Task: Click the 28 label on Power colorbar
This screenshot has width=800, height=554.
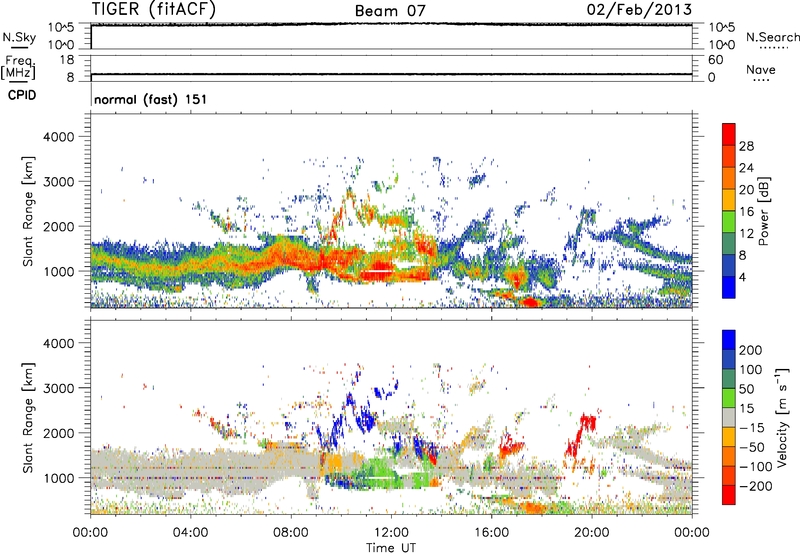Action: 746,146
